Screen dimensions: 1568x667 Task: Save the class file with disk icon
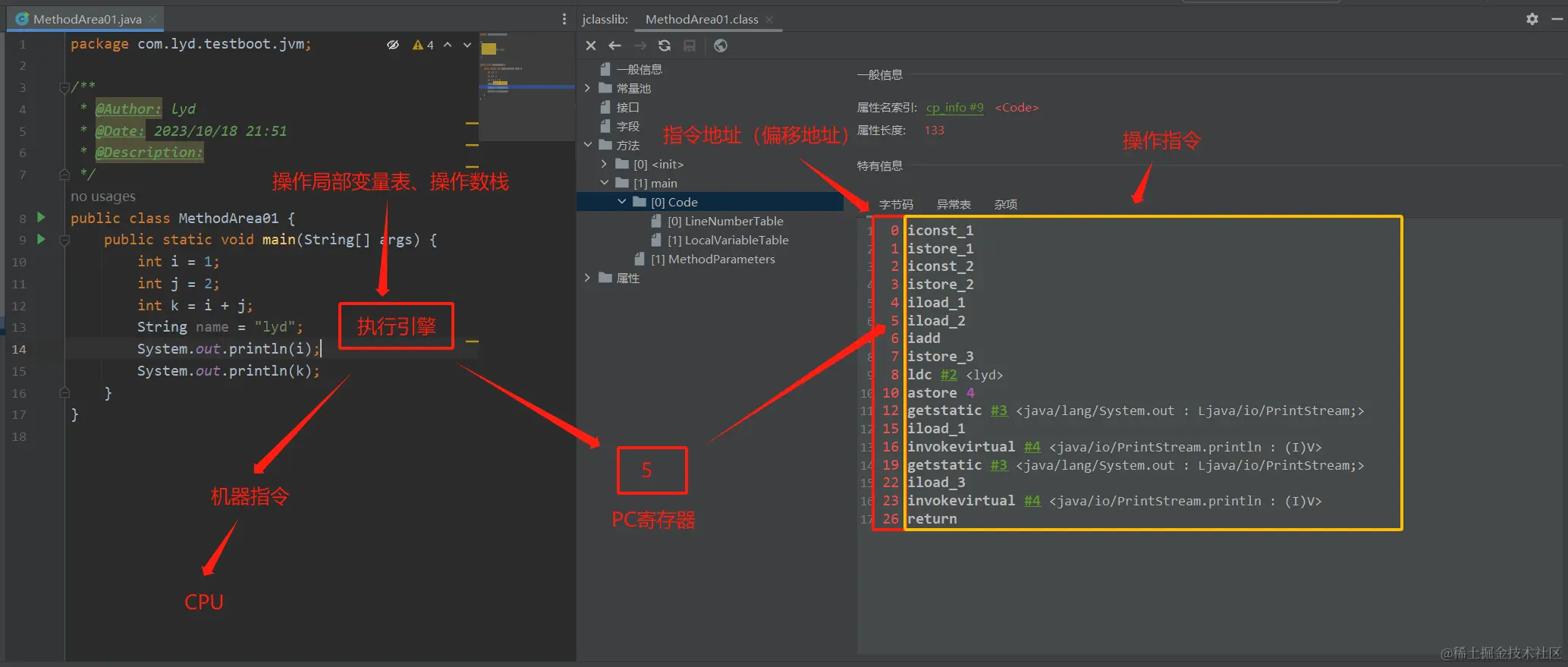tap(690, 46)
